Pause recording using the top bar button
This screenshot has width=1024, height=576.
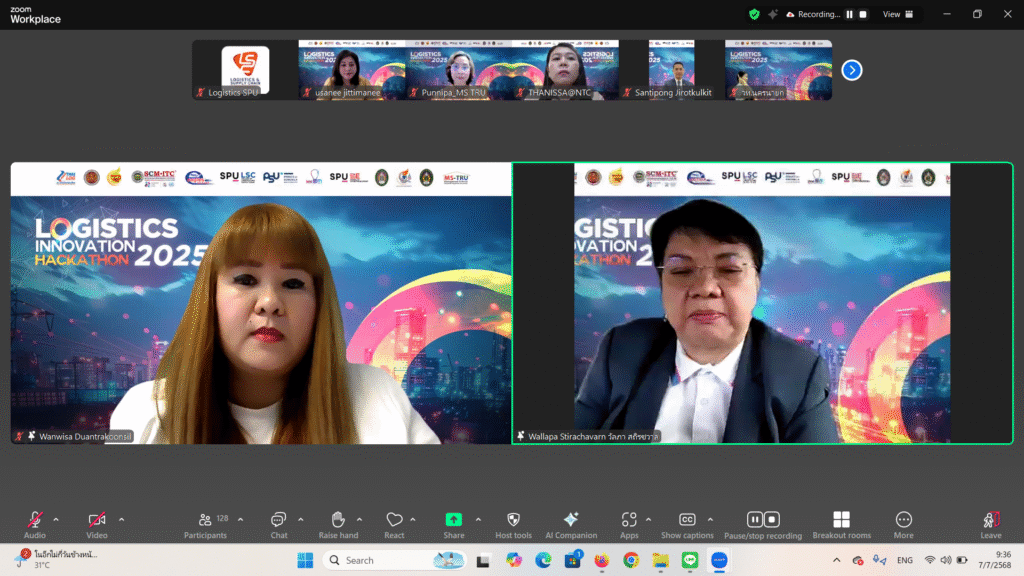coord(850,14)
